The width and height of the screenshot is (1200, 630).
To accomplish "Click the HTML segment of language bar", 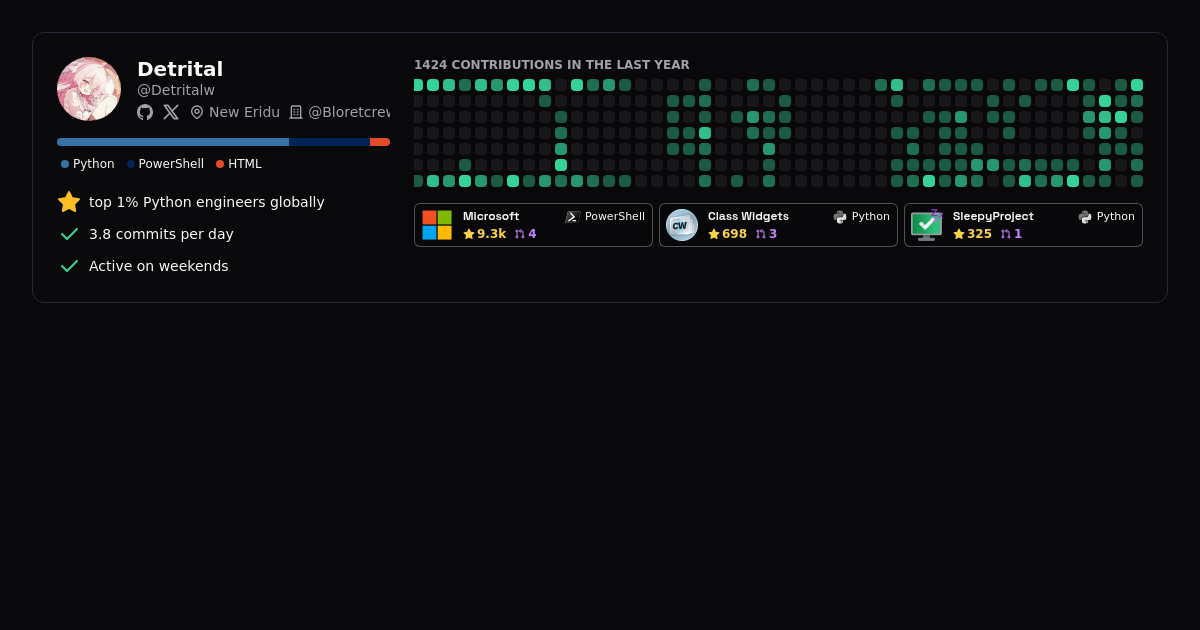I will (380, 142).
